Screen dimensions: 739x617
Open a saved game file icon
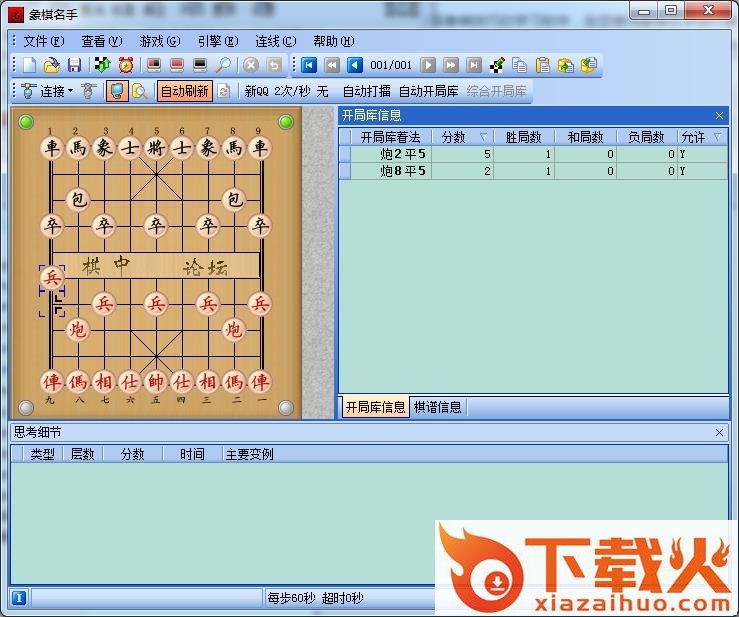[51, 65]
